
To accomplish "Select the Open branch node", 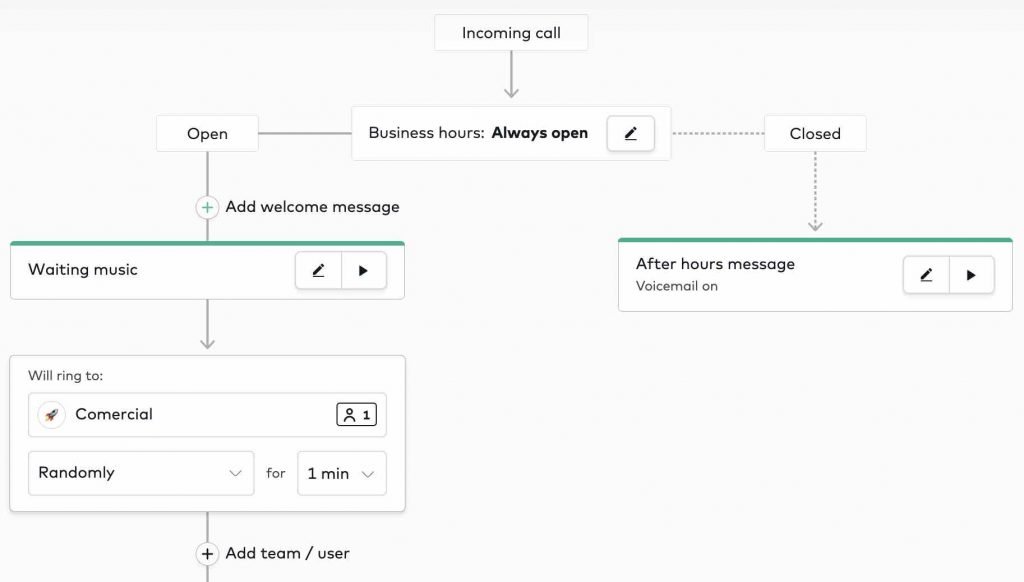I will (207, 132).
